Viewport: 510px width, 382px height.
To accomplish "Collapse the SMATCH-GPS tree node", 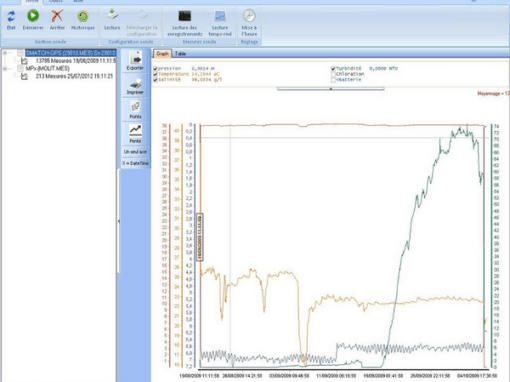I will [5, 53].
